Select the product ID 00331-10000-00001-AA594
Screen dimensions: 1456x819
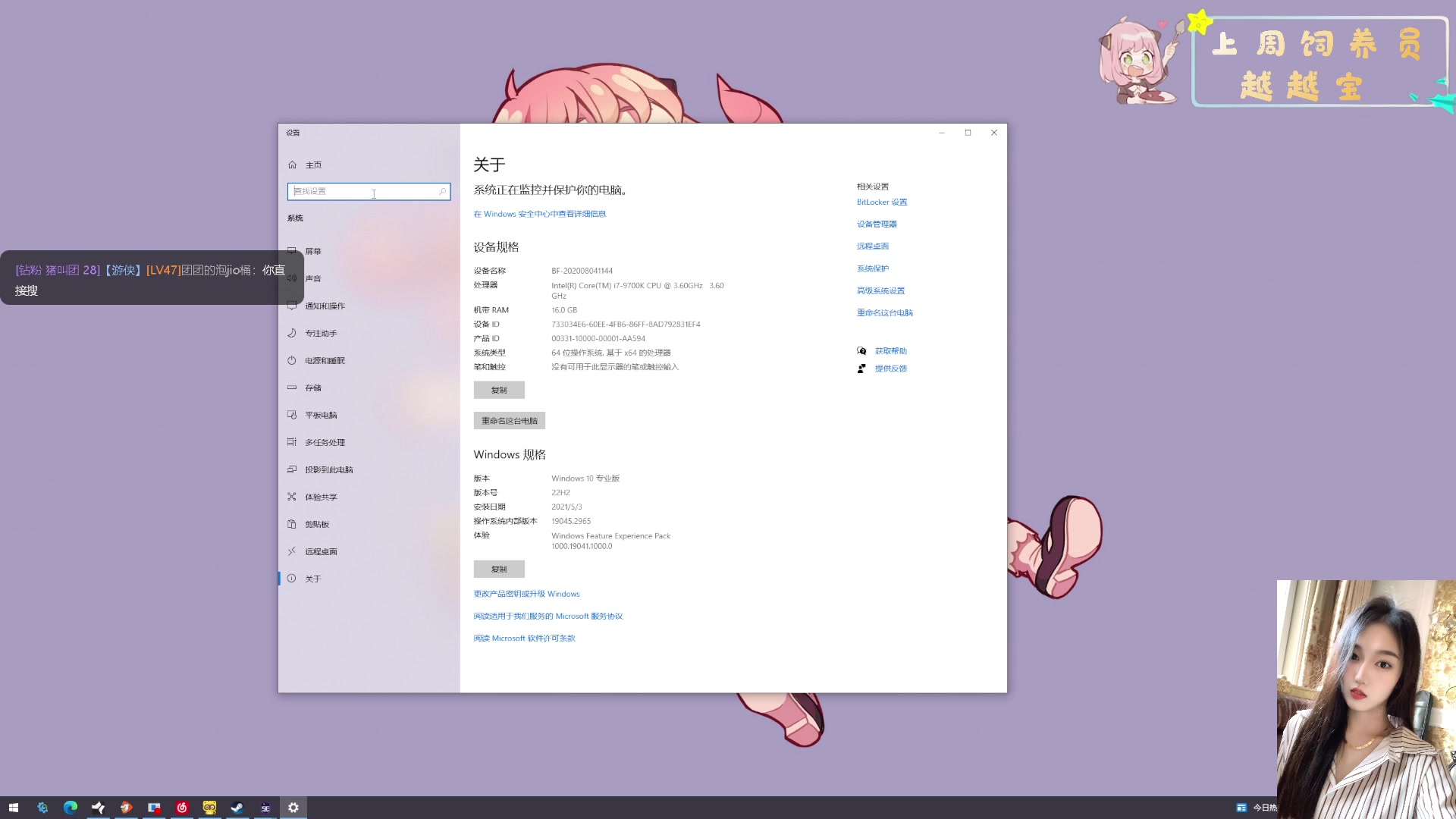tap(598, 339)
